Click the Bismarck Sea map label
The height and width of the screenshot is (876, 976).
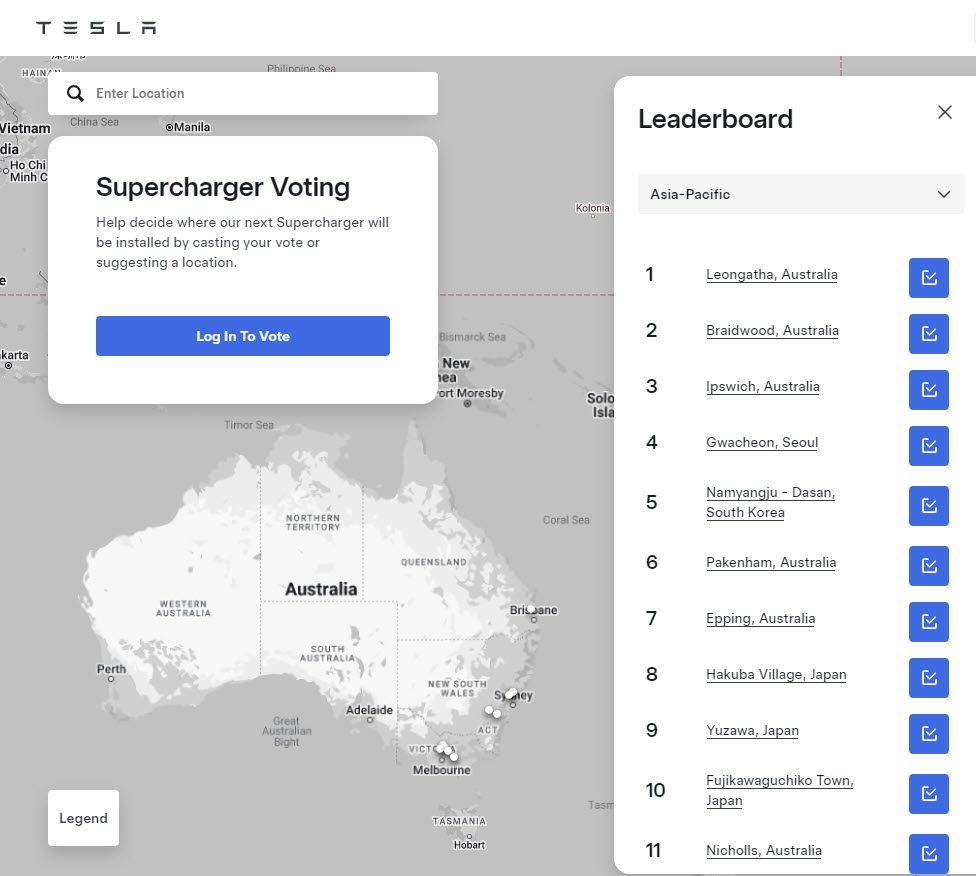tap(472, 337)
